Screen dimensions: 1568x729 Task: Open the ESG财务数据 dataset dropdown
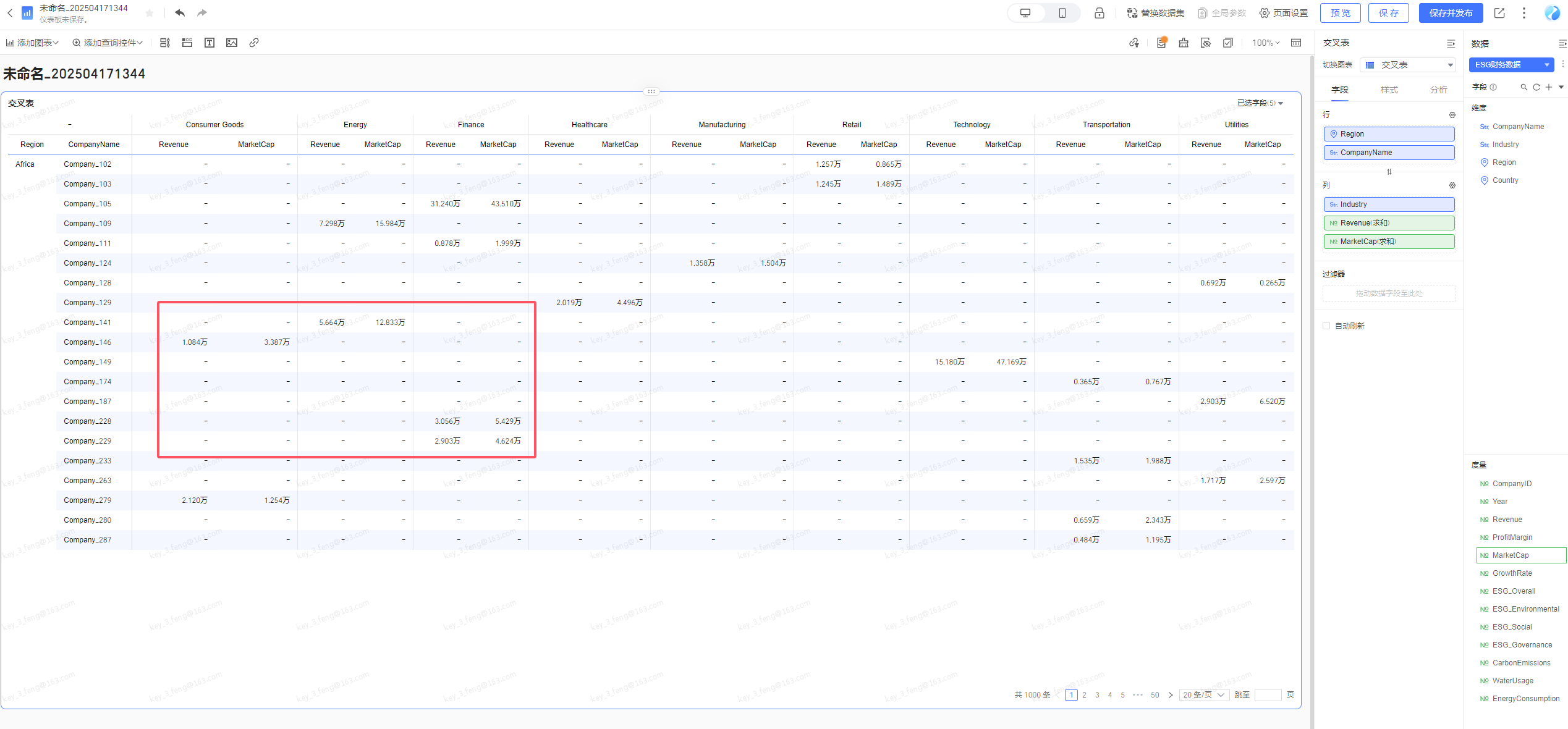coord(1511,65)
